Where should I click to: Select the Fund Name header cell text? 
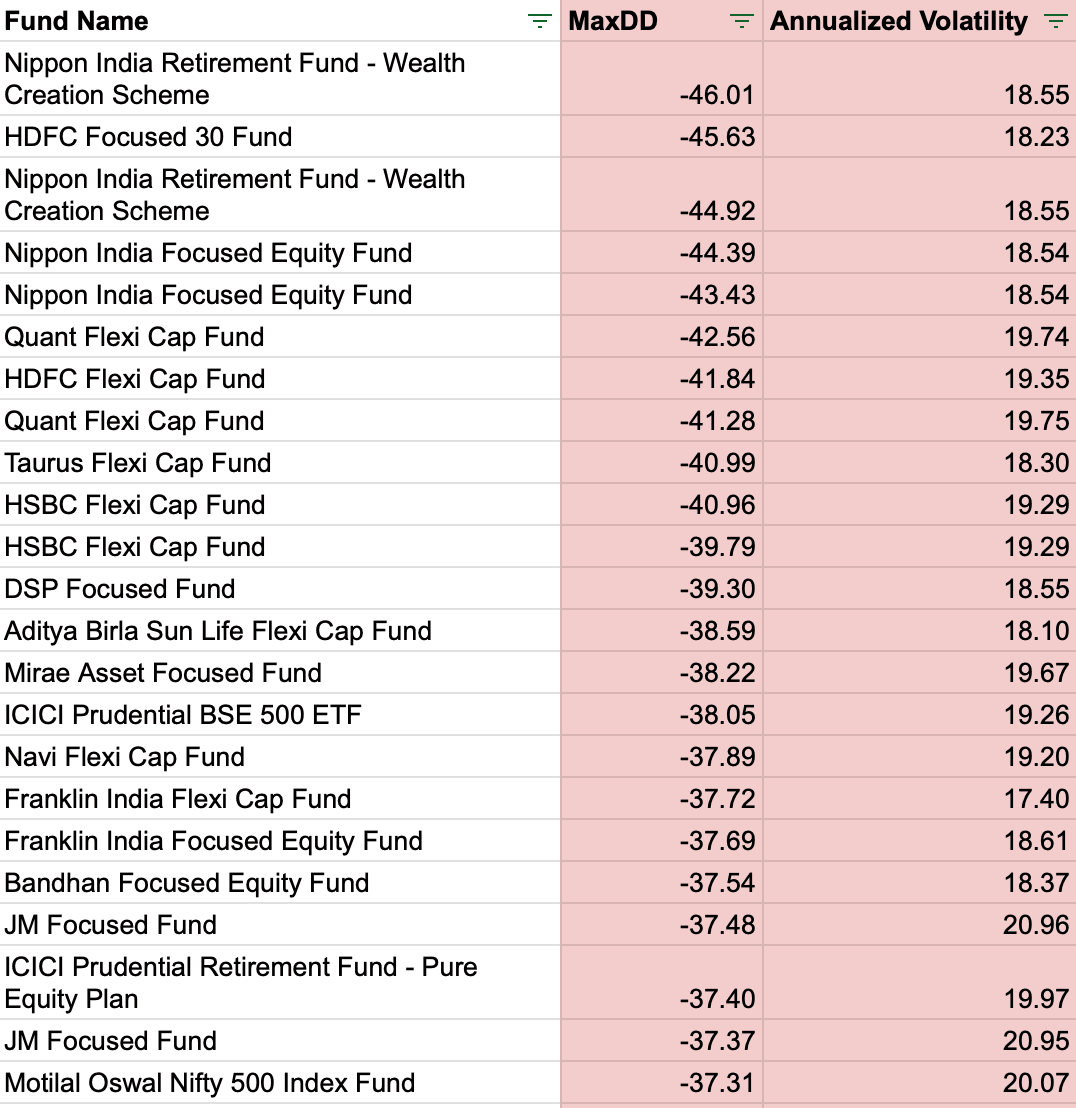click(77, 21)
